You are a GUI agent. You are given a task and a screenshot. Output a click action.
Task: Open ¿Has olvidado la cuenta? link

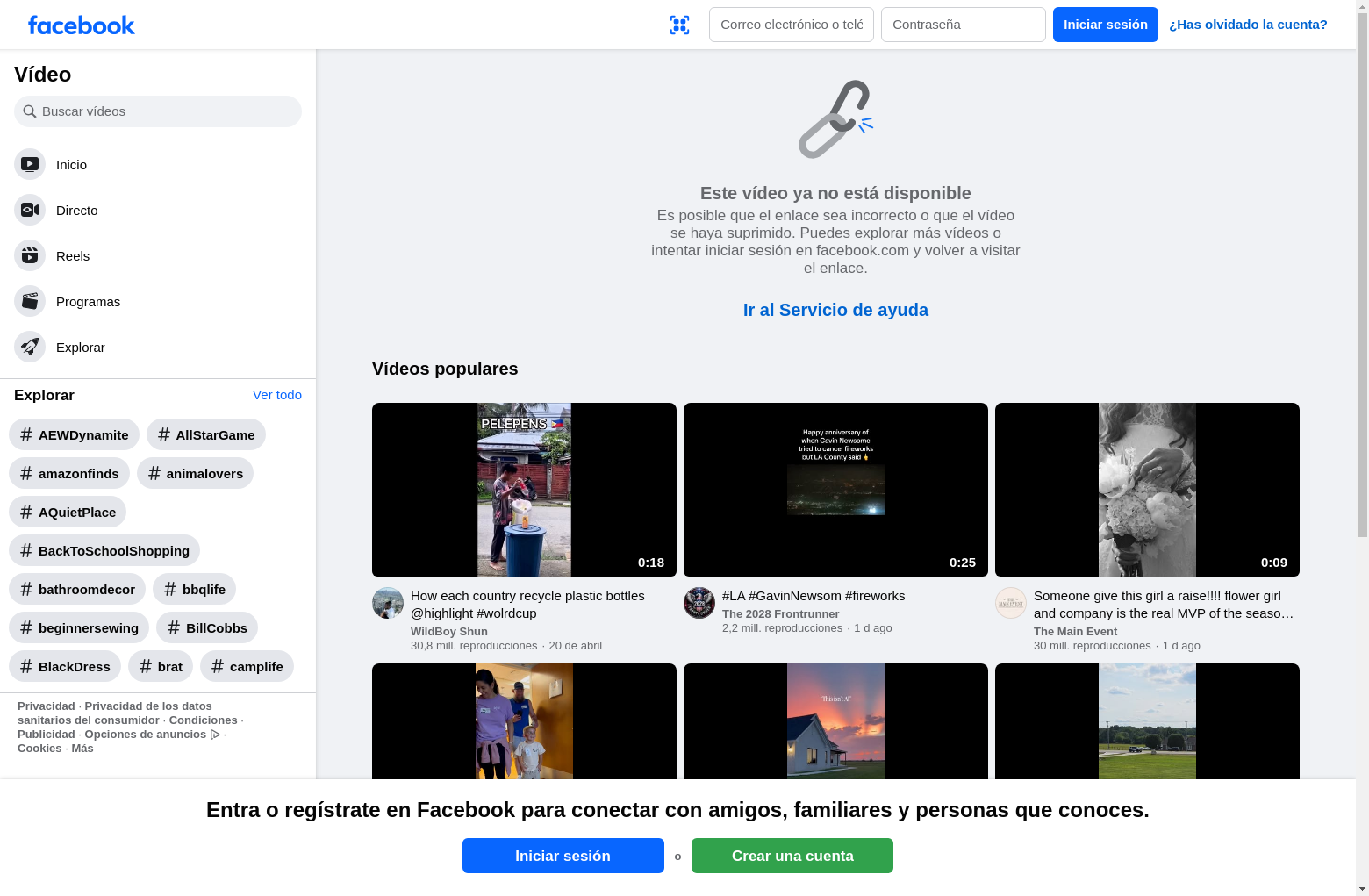(1248, 25)
